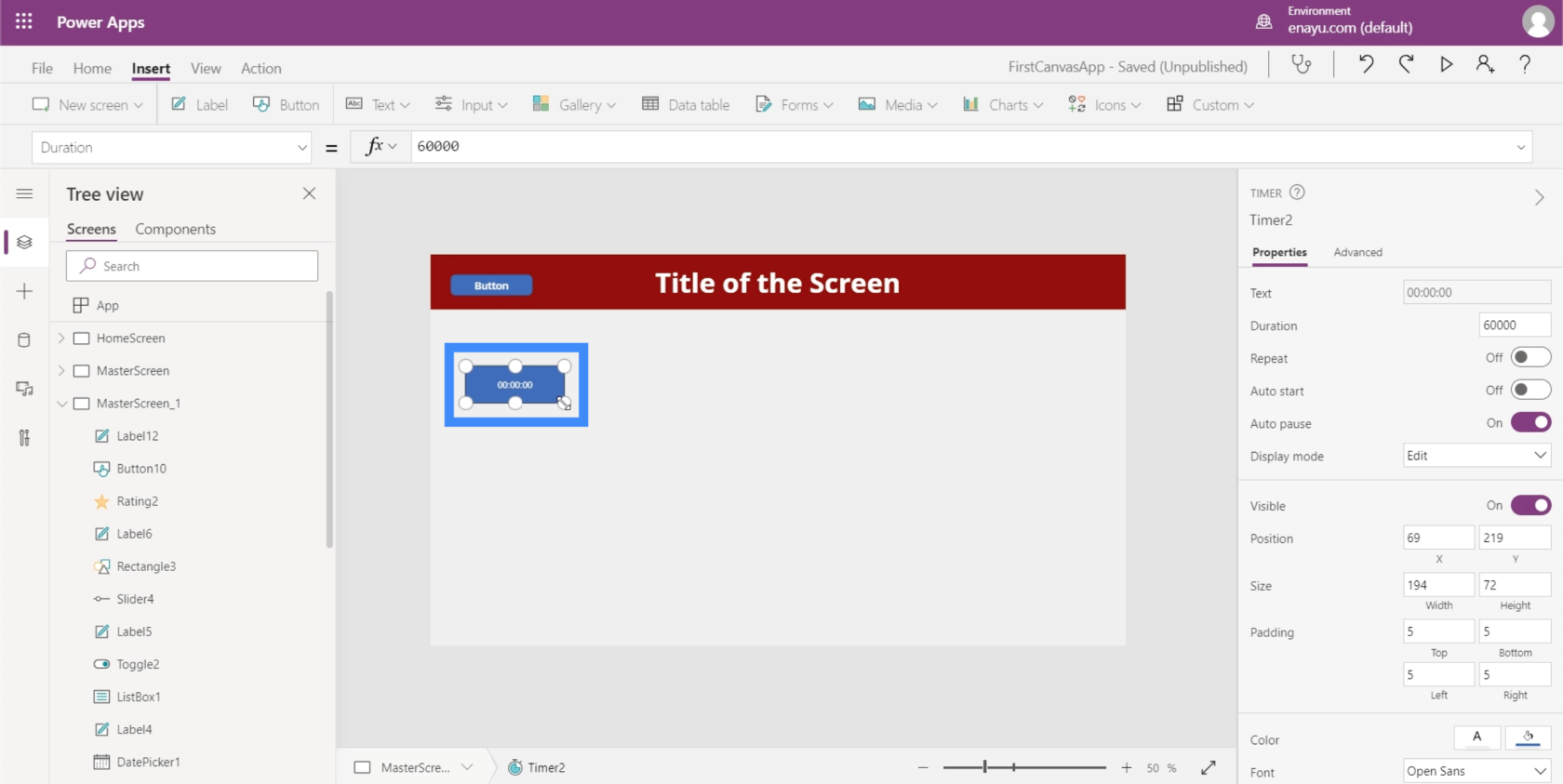Toggle Repeat switch
The width and height of the screenshot is (1563, 784).
1530,357
